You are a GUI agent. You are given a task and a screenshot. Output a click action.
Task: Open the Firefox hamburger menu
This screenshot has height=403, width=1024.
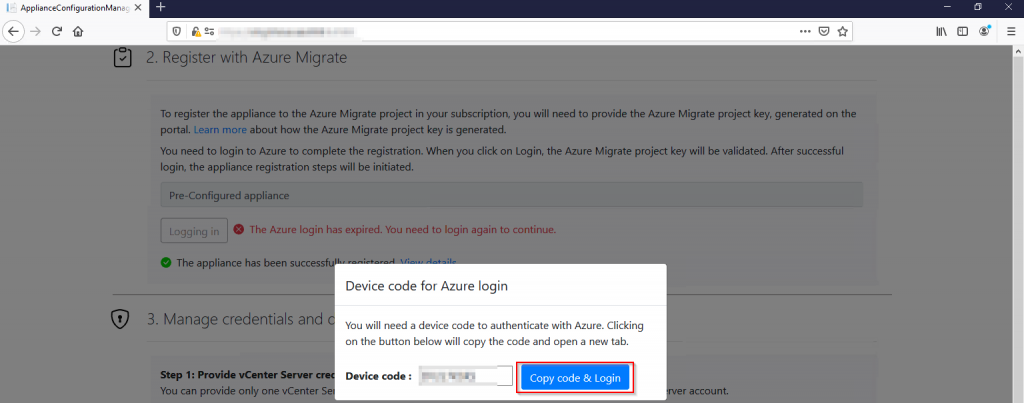coord(1011,31)
